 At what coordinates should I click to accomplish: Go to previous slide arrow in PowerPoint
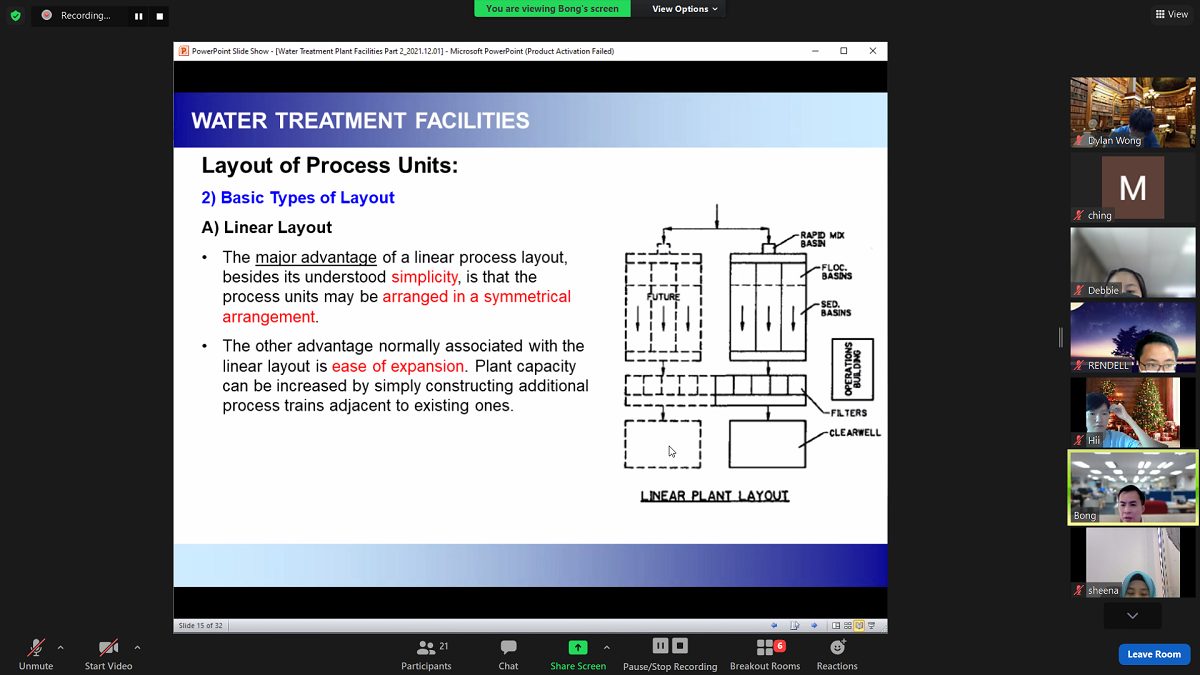click(x=774, y=626)
